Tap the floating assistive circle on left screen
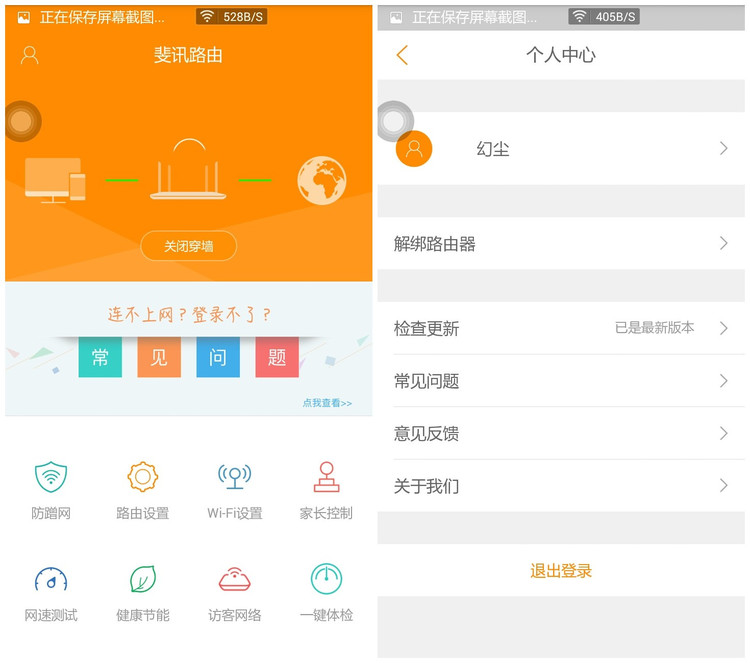 coord(22,122)
